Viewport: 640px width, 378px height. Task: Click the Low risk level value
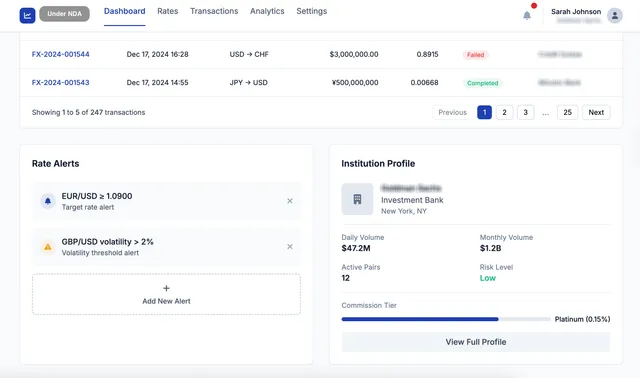click(488, 278)
